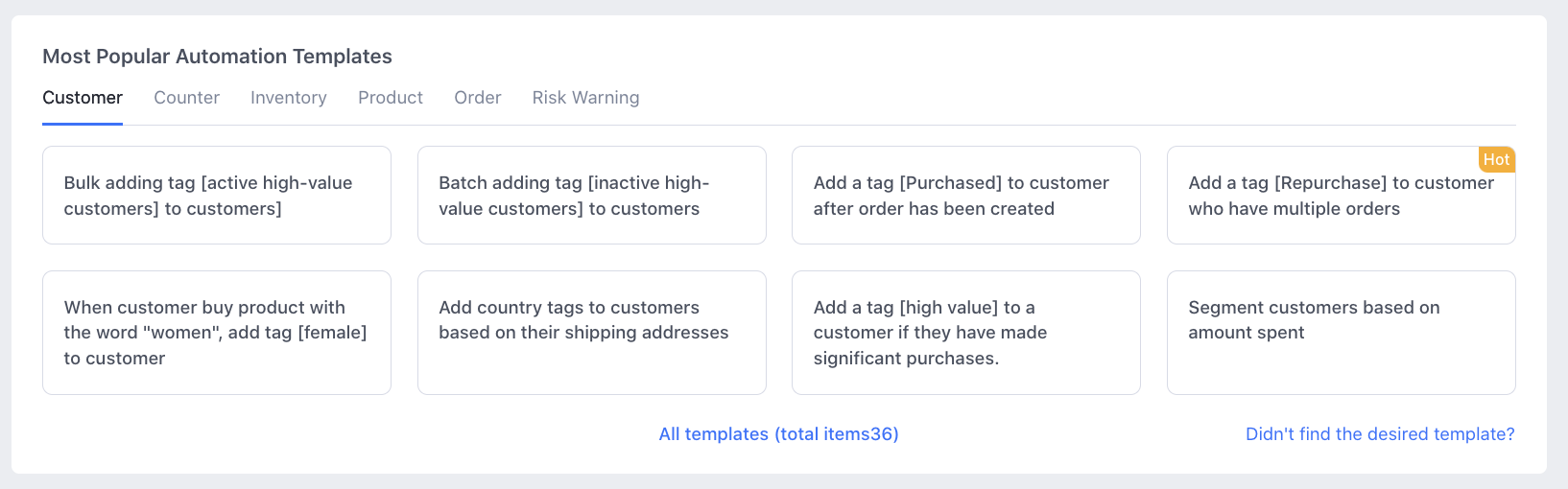1568x489 pixels.
Task: Open Bulk adding tag active high-value template
Action: (x=217, y=196)
